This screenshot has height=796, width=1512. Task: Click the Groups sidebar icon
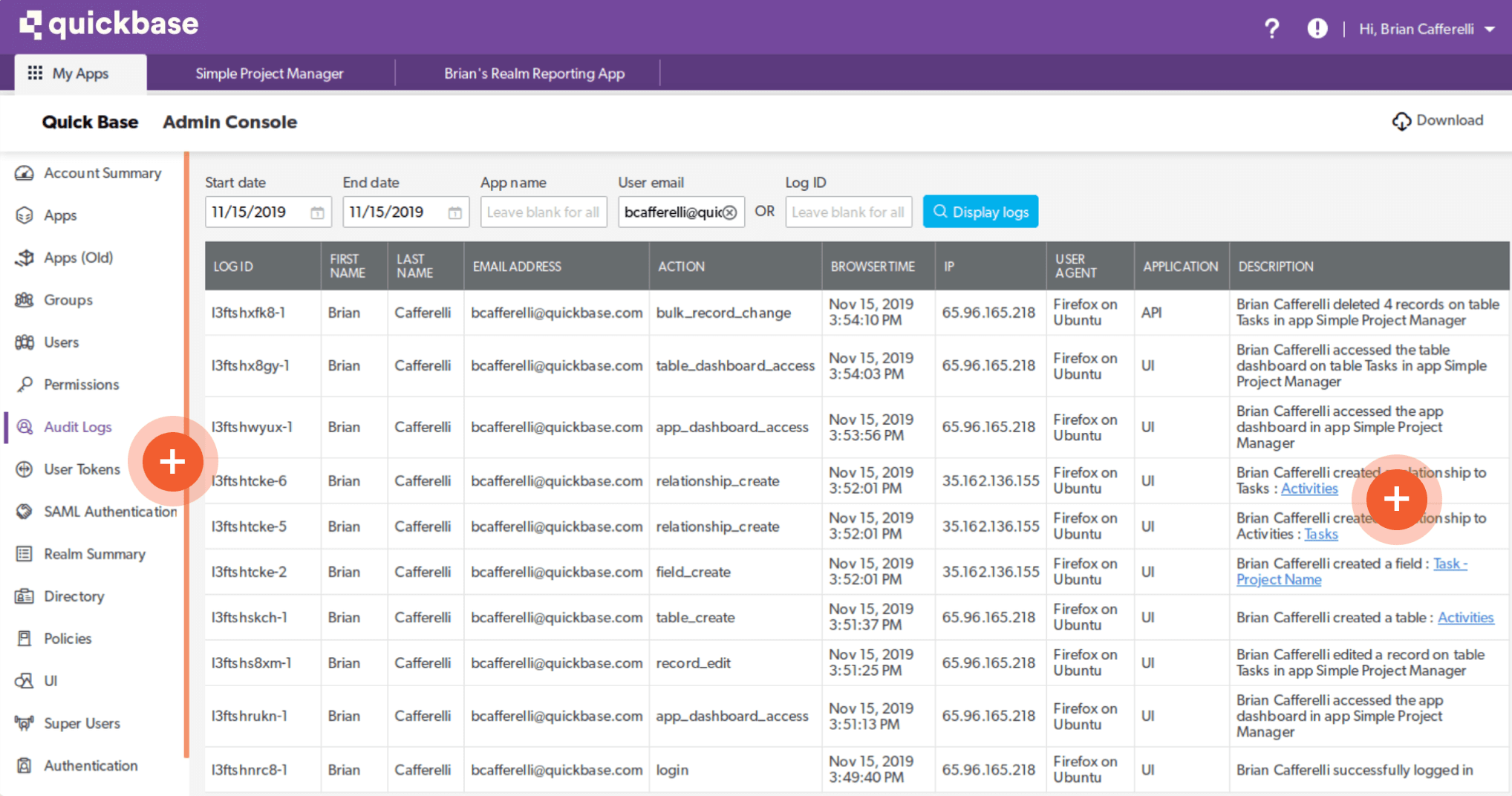(25, 300)
